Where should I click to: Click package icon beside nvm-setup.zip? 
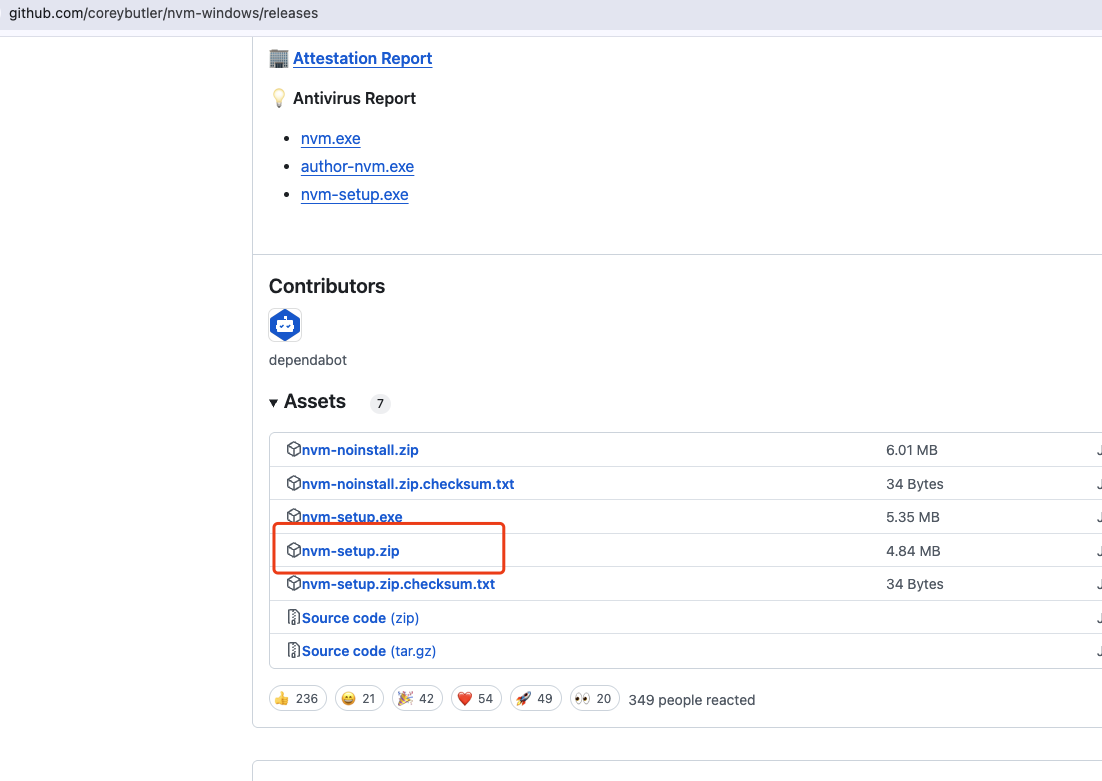tap(294, 550)
